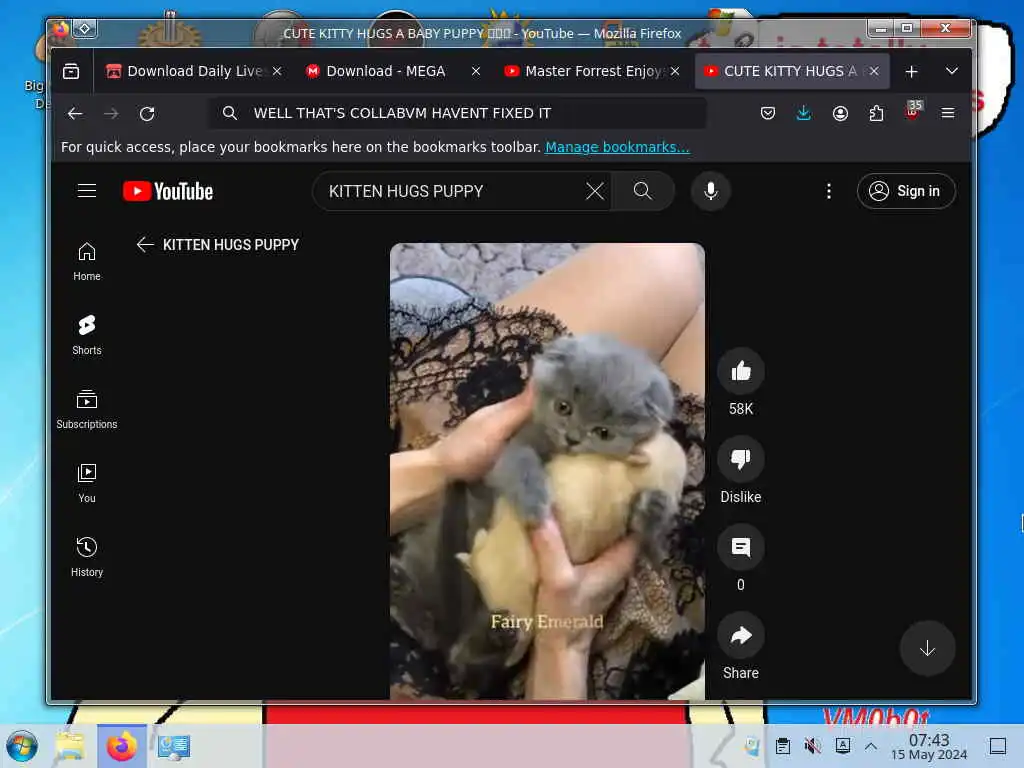Close the CUTE KITTY HUGS tab

[x=874, y=71]
